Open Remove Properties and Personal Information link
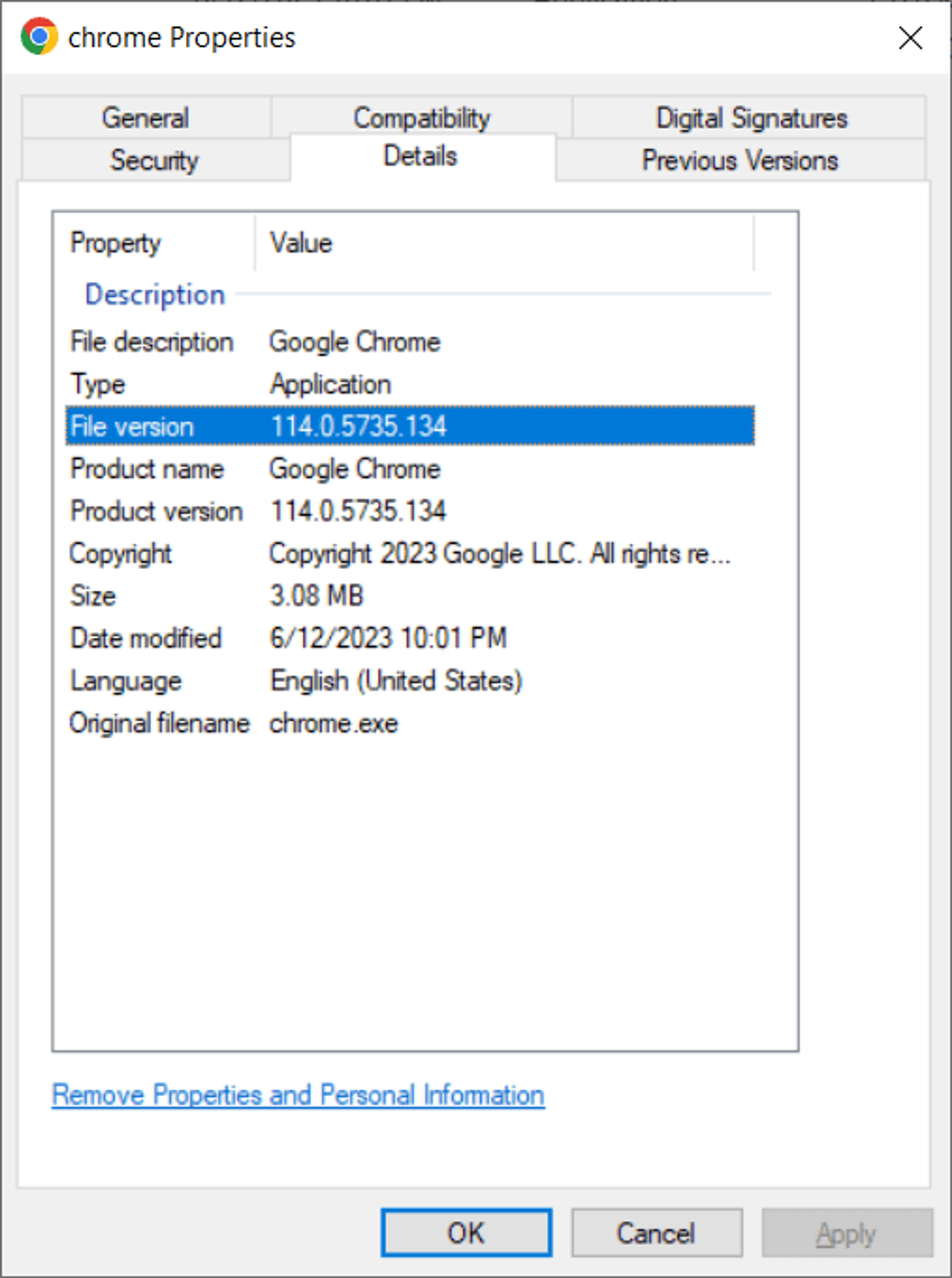The width and height of the screenshot is (952, 1278). (x=298, y=1095)
